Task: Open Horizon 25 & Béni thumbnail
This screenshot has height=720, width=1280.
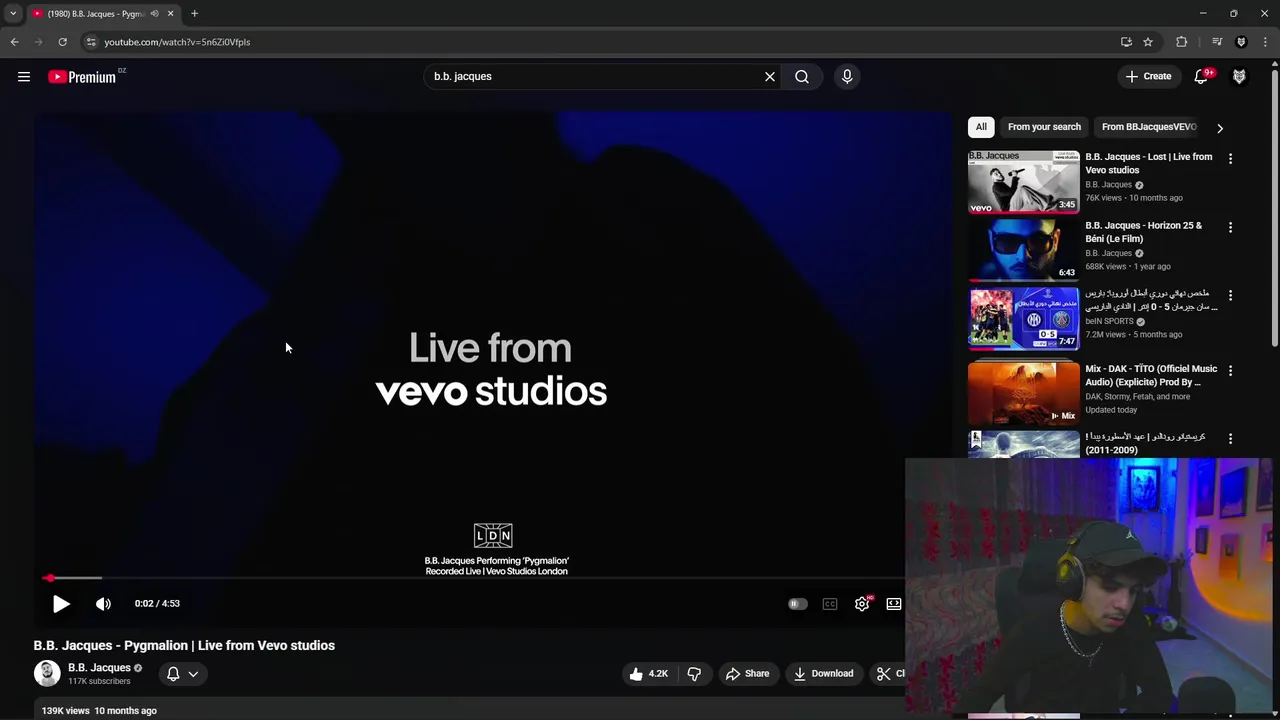Action: (x=1024, y=250)
